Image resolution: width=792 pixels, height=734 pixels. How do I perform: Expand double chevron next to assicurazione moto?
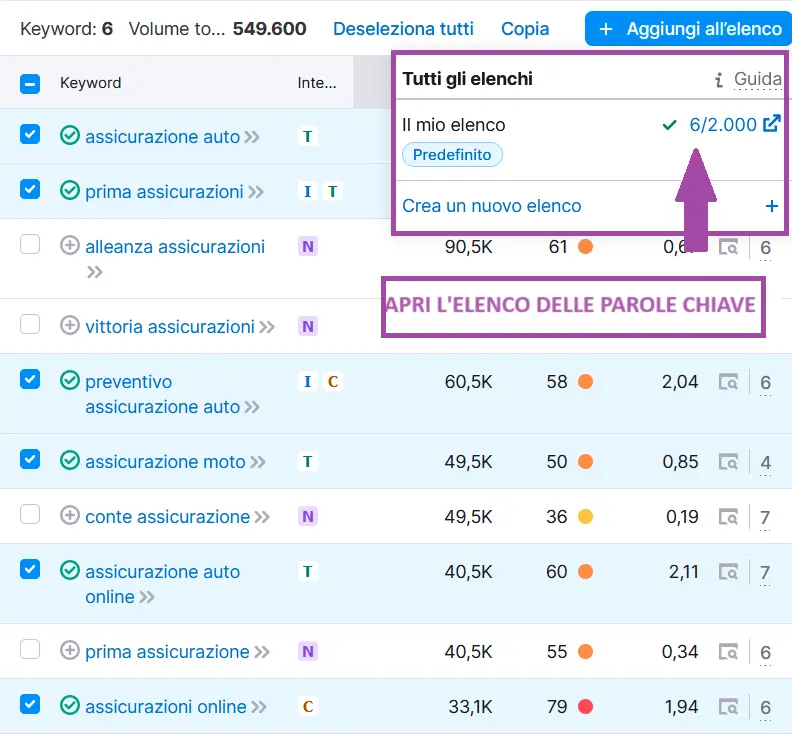pos(259,462)
